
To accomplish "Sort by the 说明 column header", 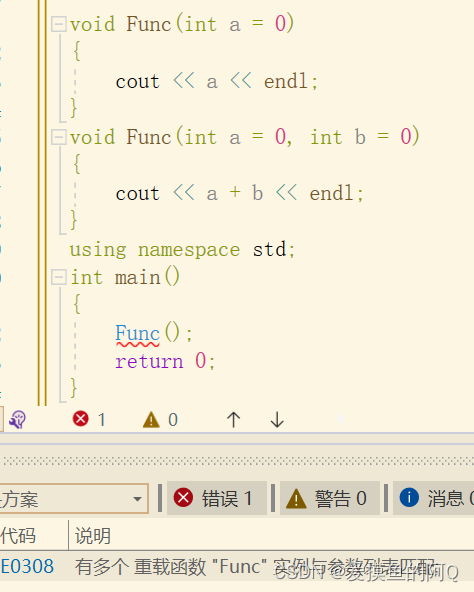I will [93, 535].
